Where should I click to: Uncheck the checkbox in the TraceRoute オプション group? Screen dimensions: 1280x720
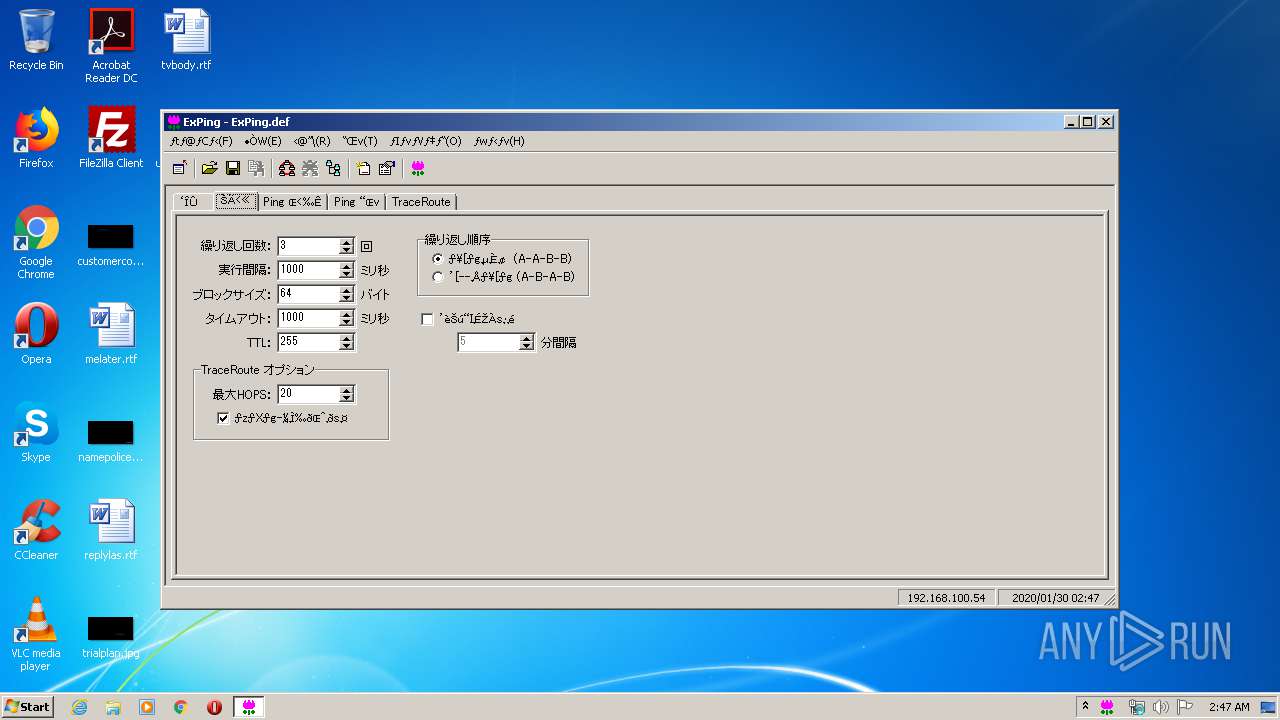pyautogui.click(x=223, y=418)
